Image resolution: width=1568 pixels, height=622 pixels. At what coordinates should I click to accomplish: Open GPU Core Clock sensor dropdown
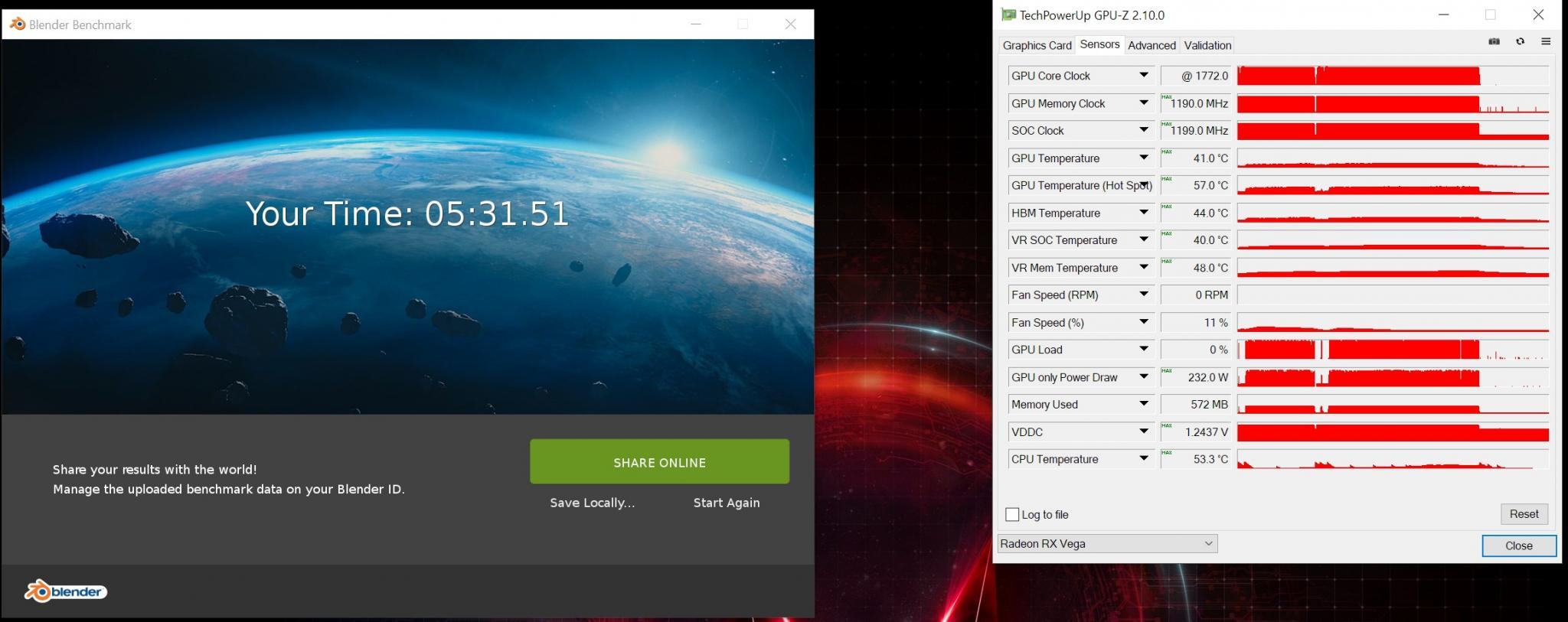point(1143,75)
